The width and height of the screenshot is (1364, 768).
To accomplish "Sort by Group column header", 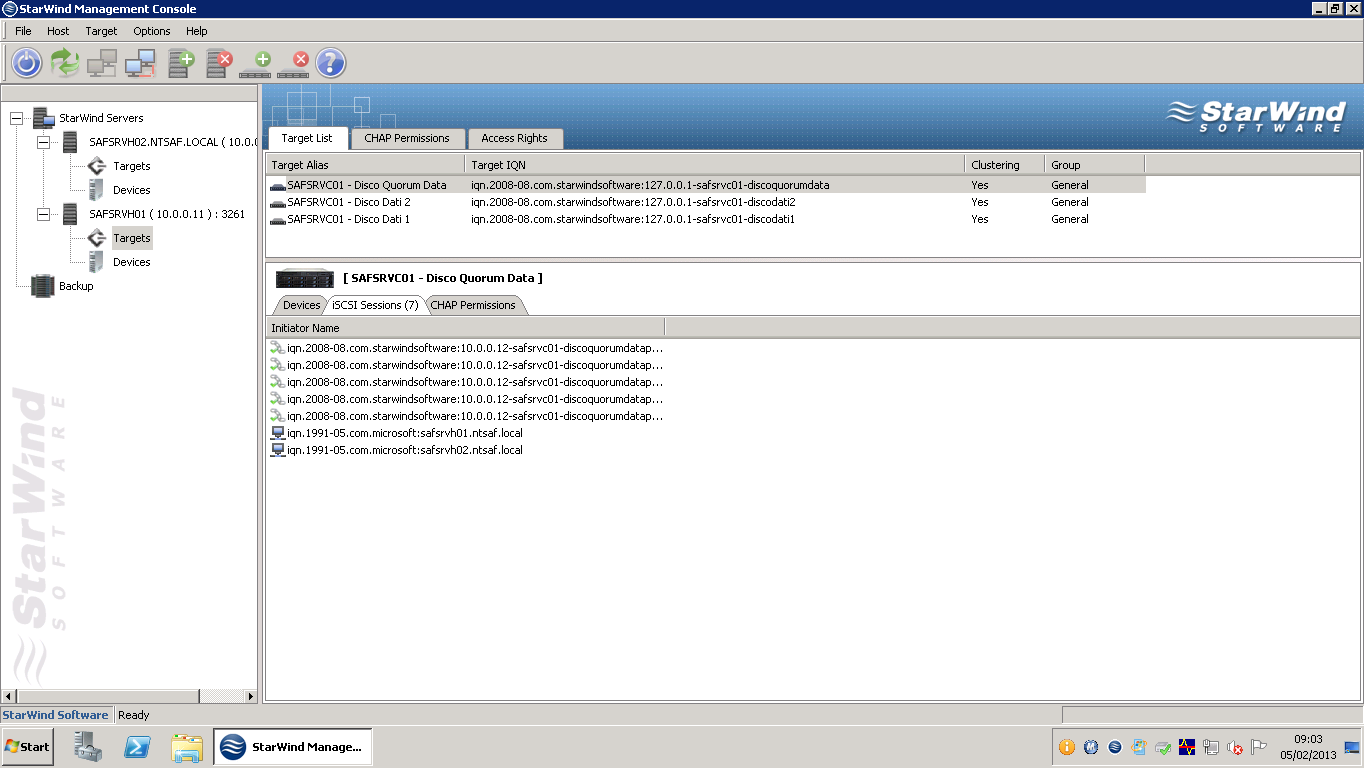I will (x=1095, y=165).
